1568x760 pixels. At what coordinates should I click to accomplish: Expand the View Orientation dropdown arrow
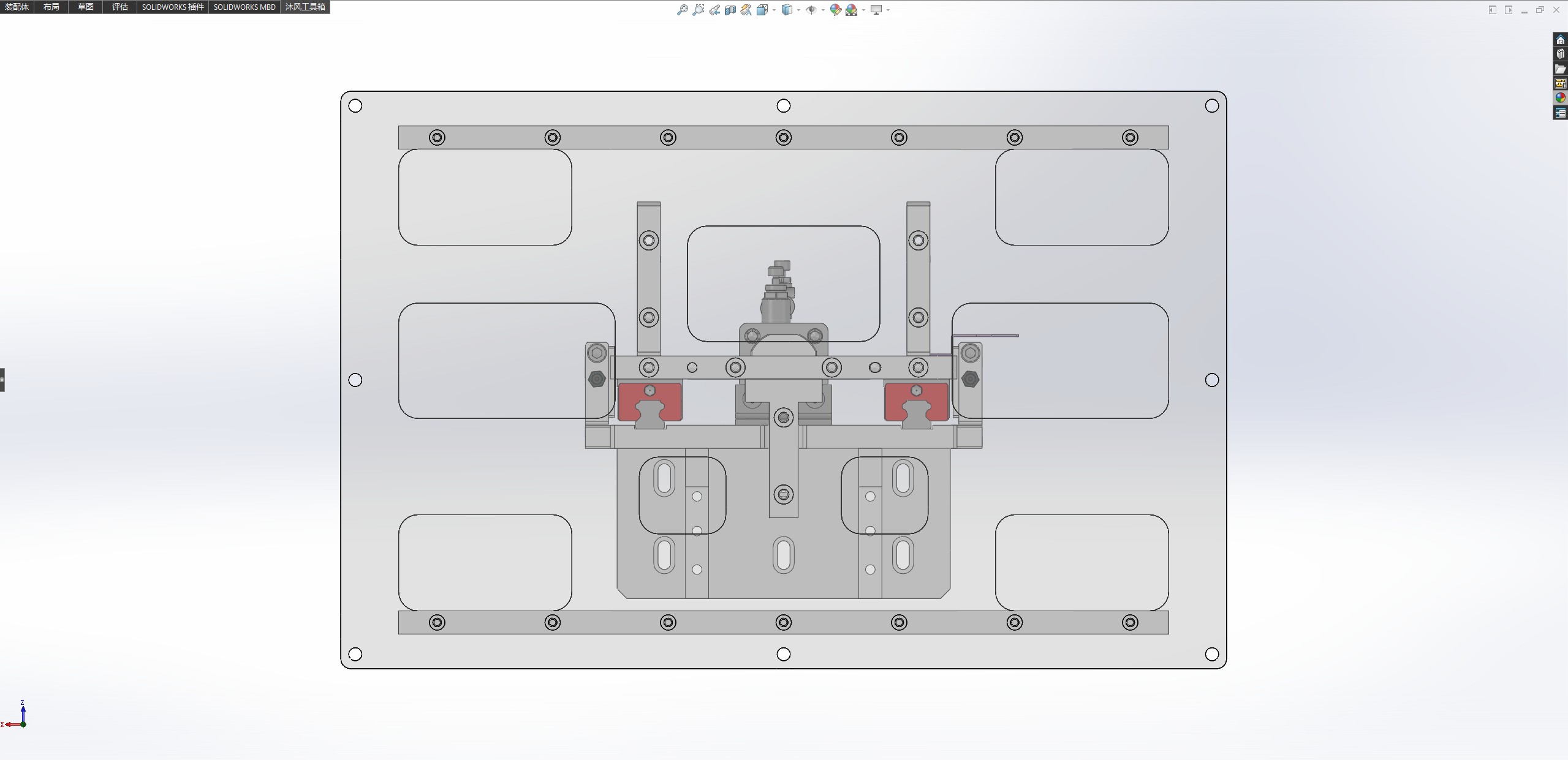coord(774,10)
